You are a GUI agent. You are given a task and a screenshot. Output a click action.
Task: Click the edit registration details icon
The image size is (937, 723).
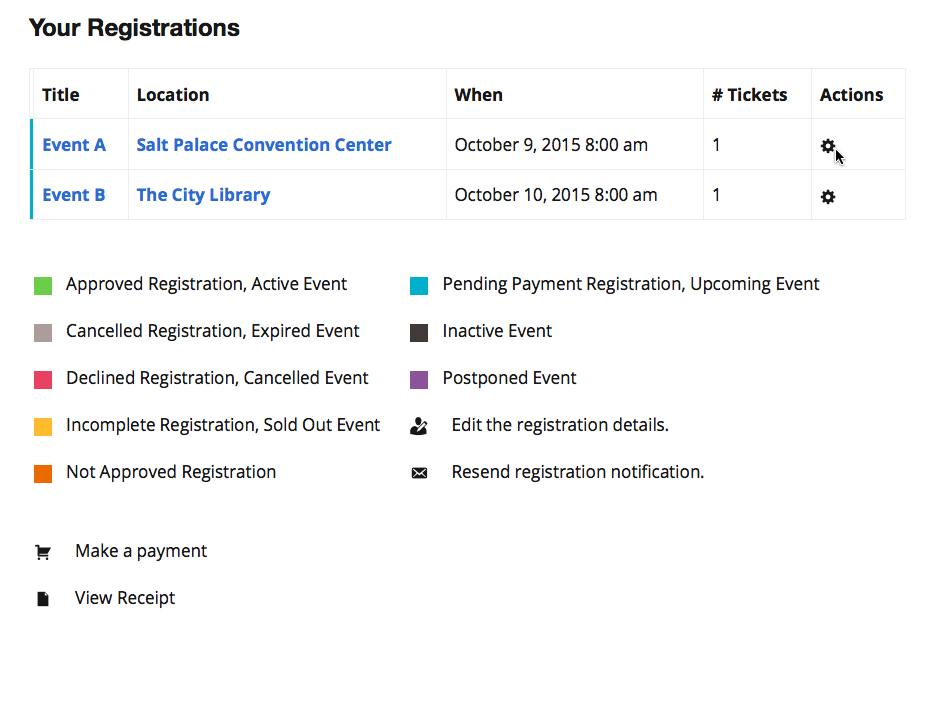[x=419, y=425]
